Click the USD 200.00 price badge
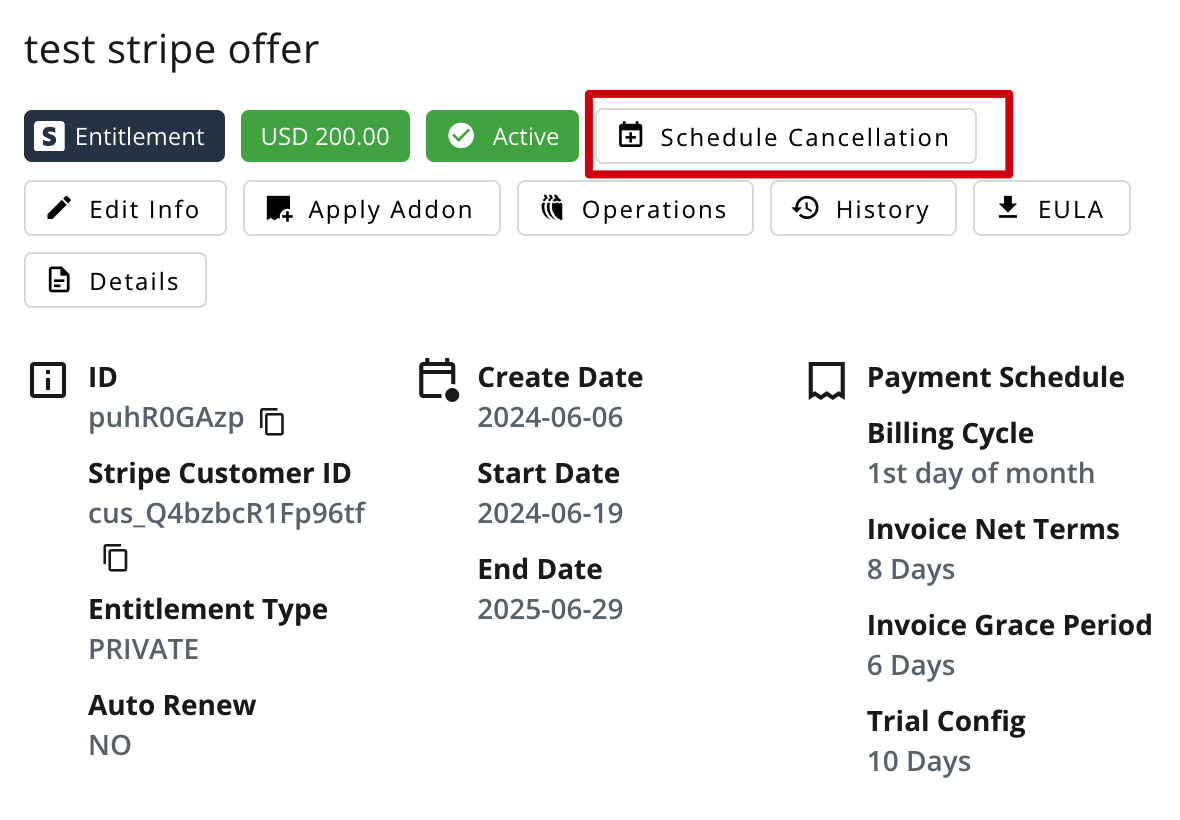This screenshot has width=1180, height=820. [325, 136]
